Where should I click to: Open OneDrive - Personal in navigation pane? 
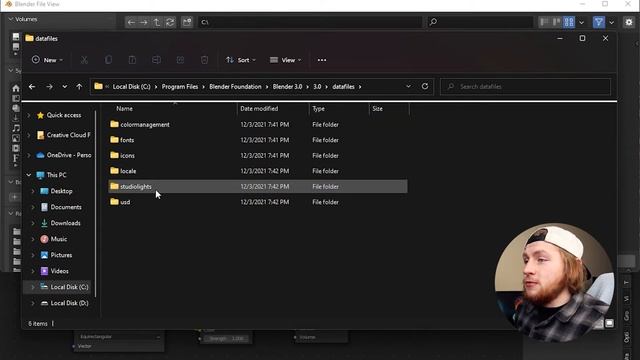click(68, 155)
